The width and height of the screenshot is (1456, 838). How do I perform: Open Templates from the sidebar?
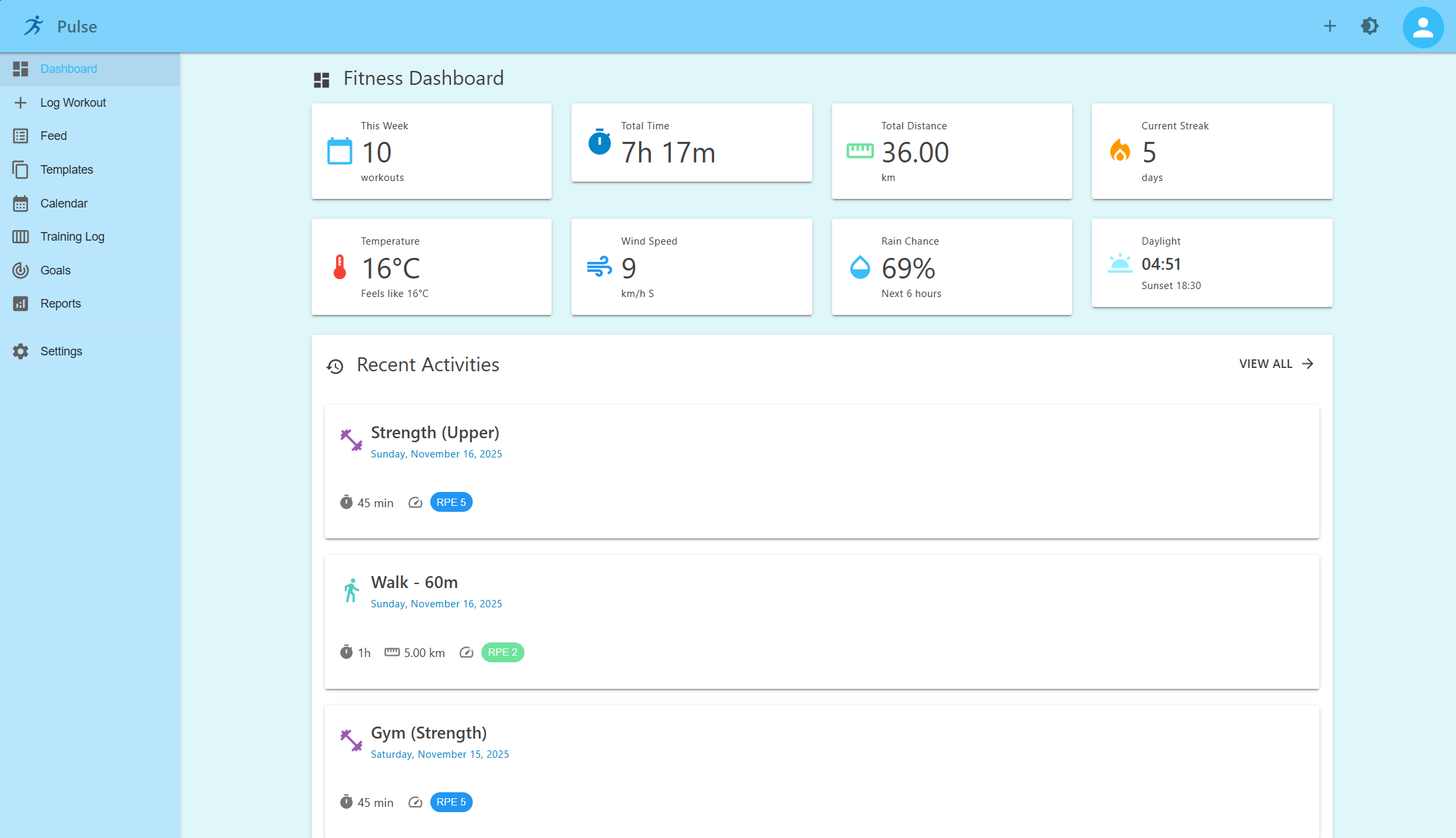[x=66, y=169]
